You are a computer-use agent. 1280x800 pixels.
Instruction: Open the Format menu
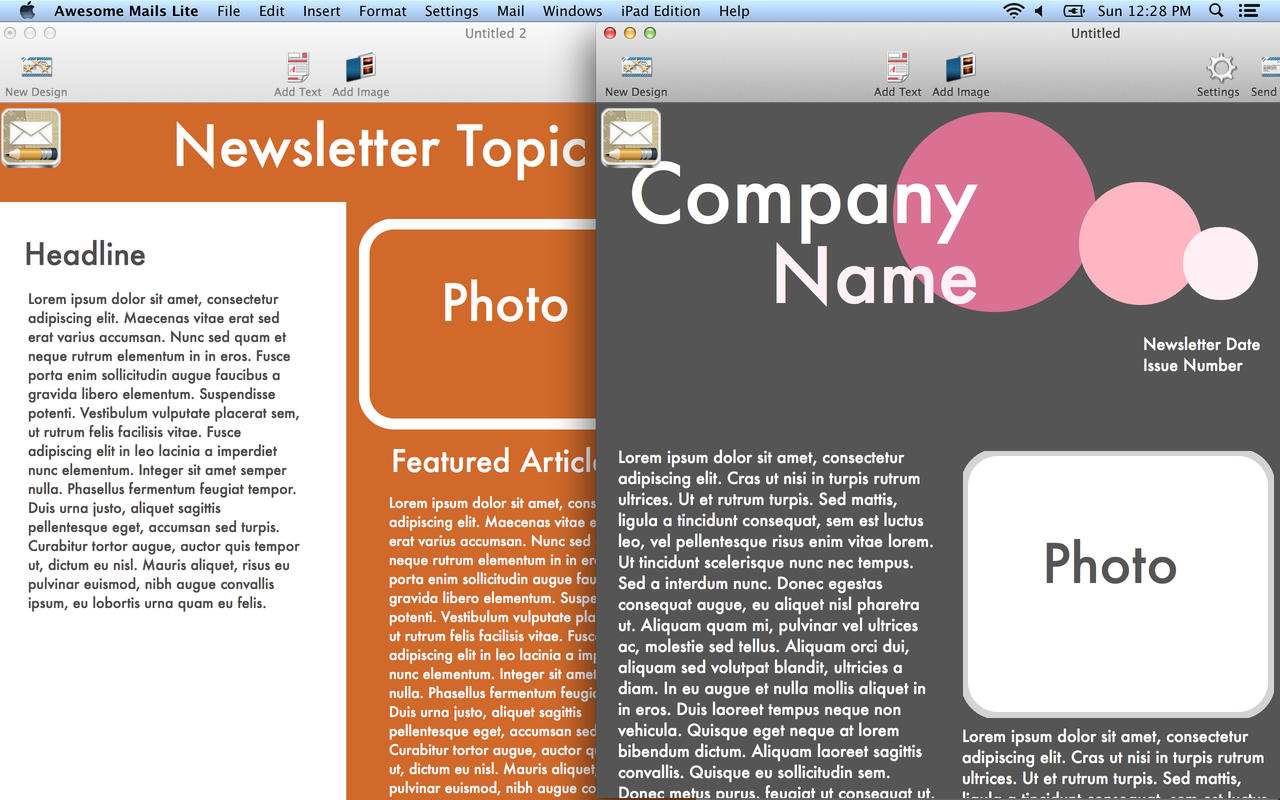point(382,11)
